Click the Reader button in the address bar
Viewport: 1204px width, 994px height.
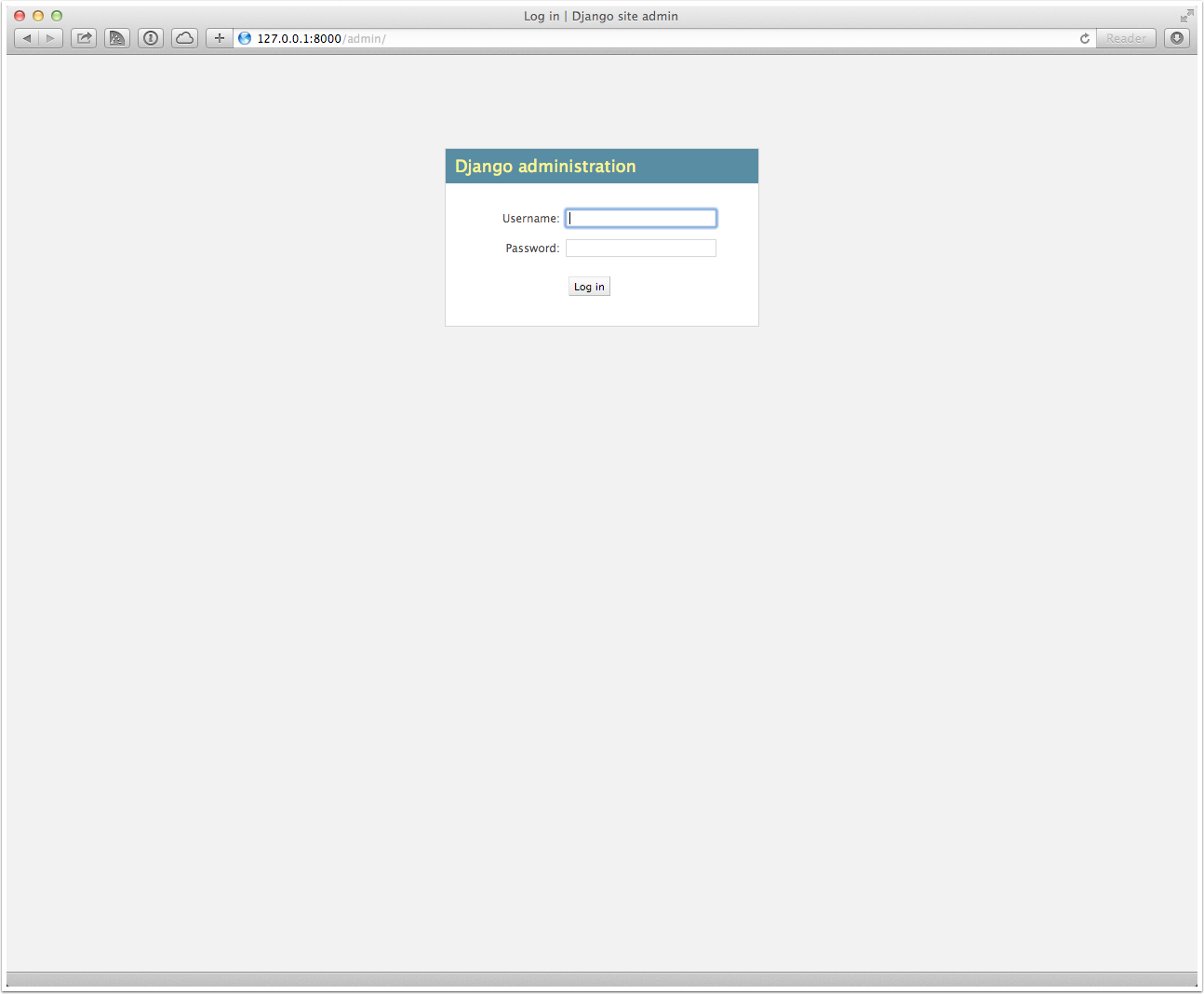(1126, 38)
